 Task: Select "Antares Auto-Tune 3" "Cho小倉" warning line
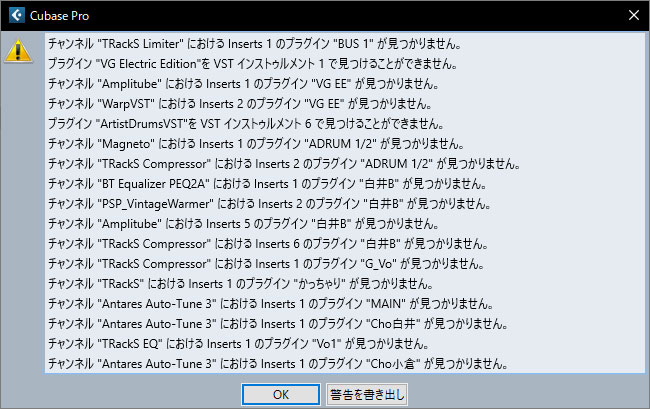(278, 364)
